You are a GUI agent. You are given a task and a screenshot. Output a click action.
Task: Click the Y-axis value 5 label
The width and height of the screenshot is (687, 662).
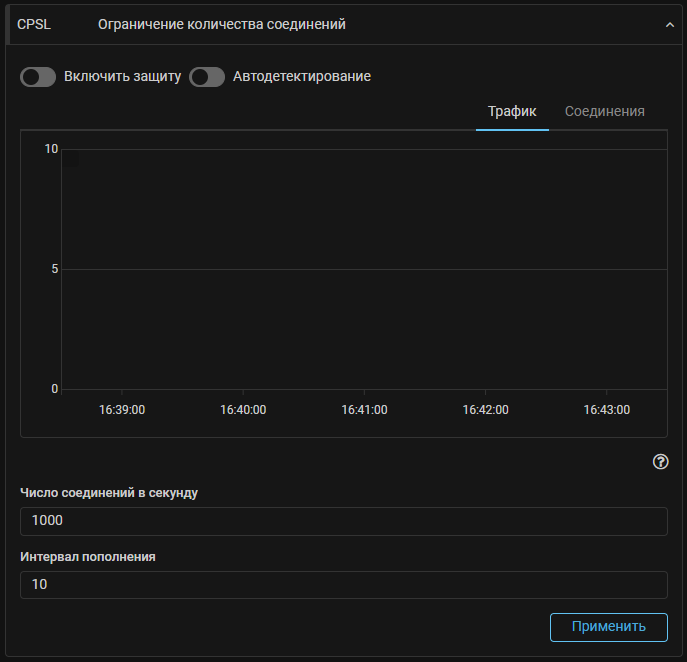(x=55, y=269)
